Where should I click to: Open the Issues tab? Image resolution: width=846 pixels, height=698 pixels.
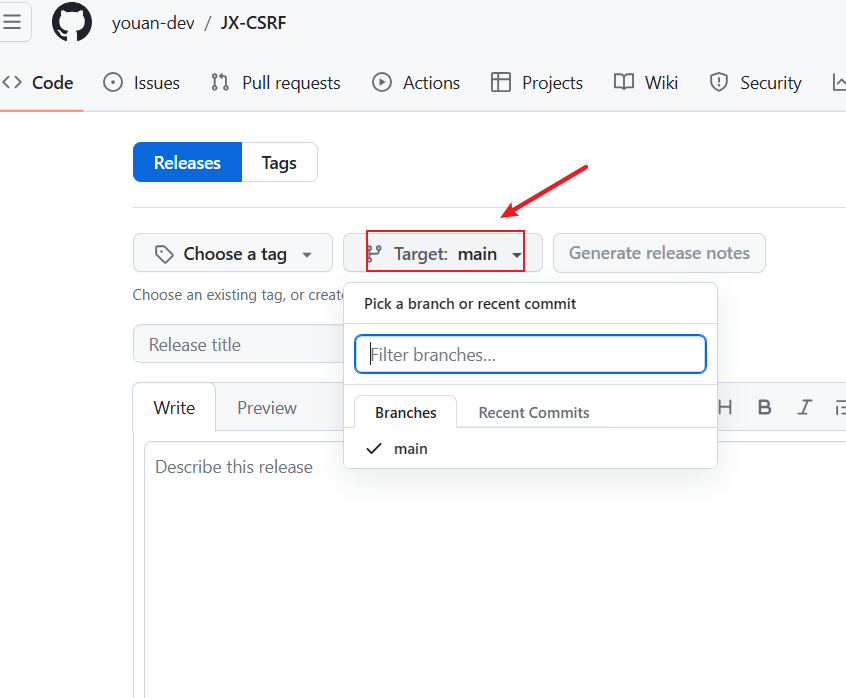coord(142,83)
